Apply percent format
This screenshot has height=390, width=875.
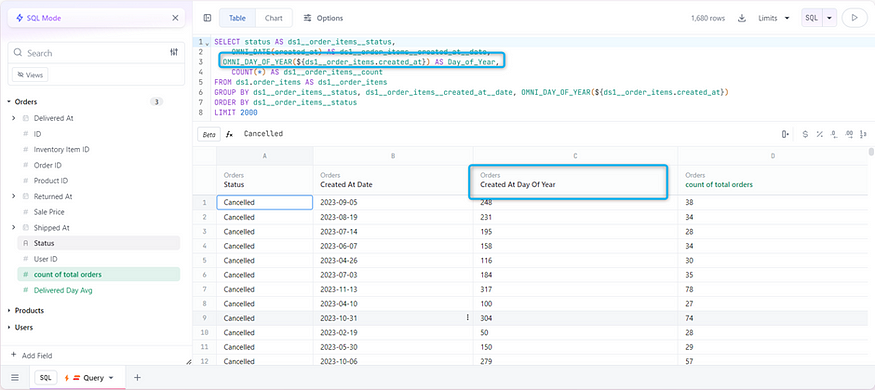[819, 134]
